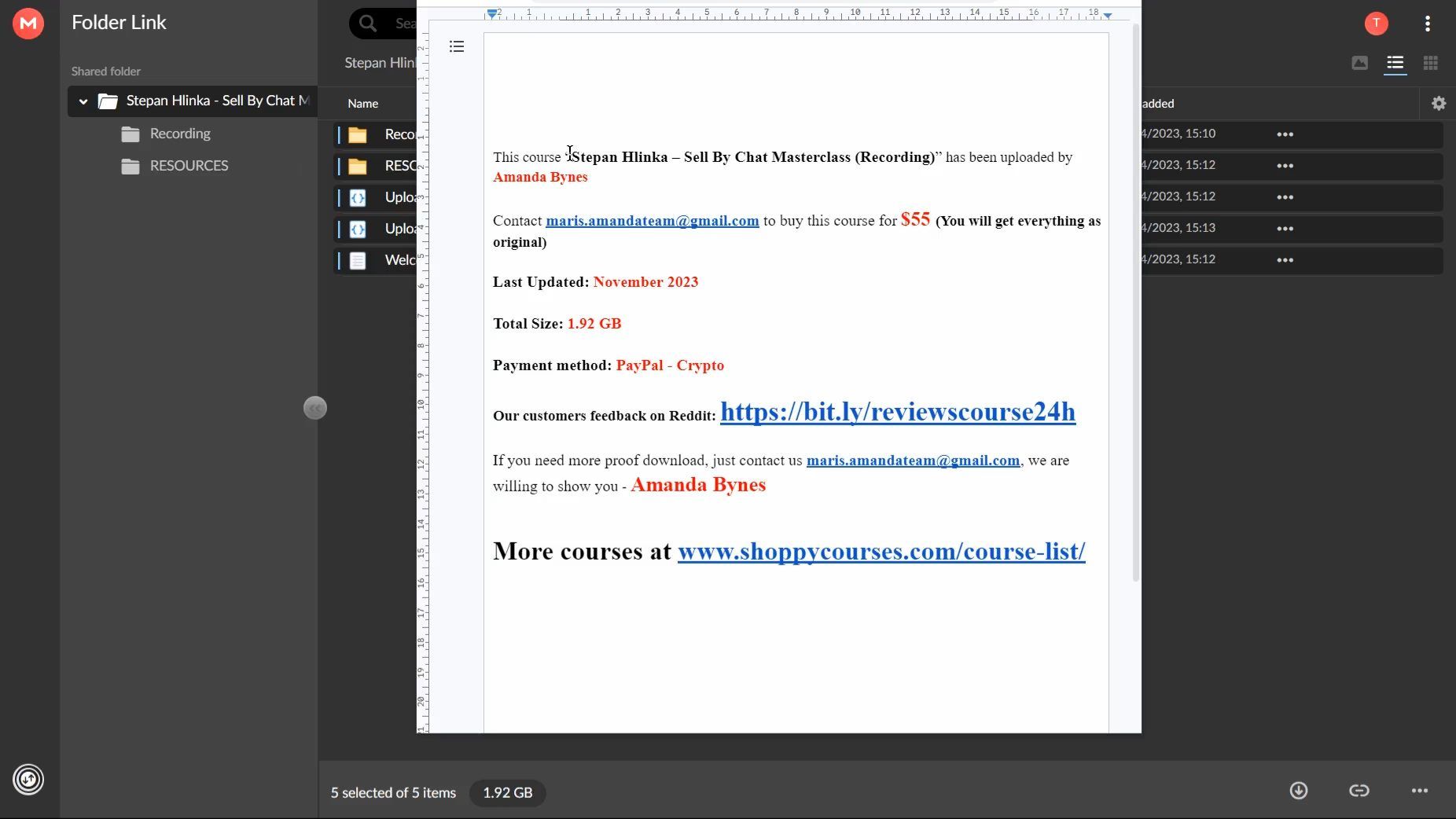Collapse the left sidebar panel

tap(314, 408)
